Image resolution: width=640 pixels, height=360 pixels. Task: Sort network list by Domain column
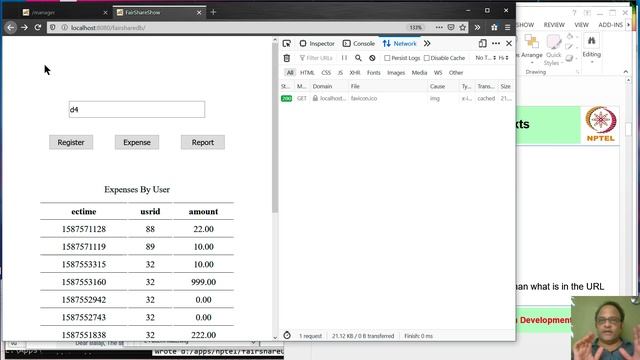click(x=329, y=87)
